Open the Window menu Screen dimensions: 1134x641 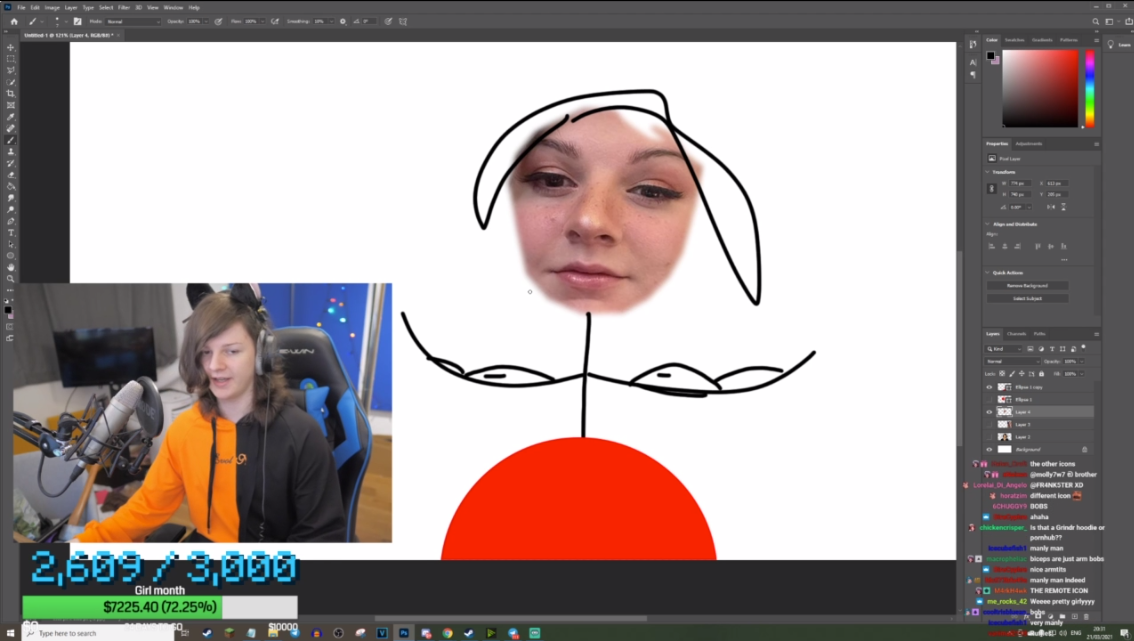pos(174,7)
